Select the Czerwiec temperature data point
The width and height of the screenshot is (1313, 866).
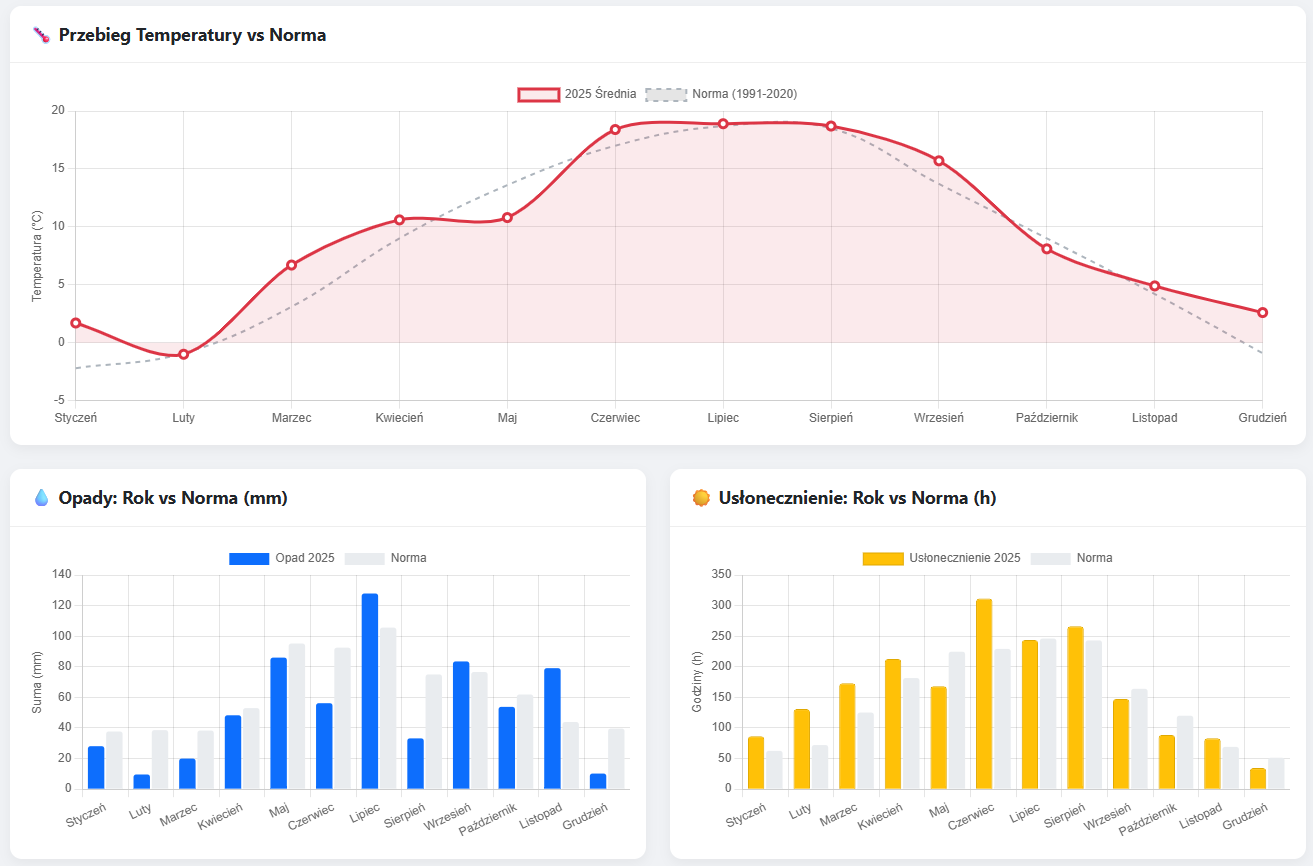coord(615,130)
